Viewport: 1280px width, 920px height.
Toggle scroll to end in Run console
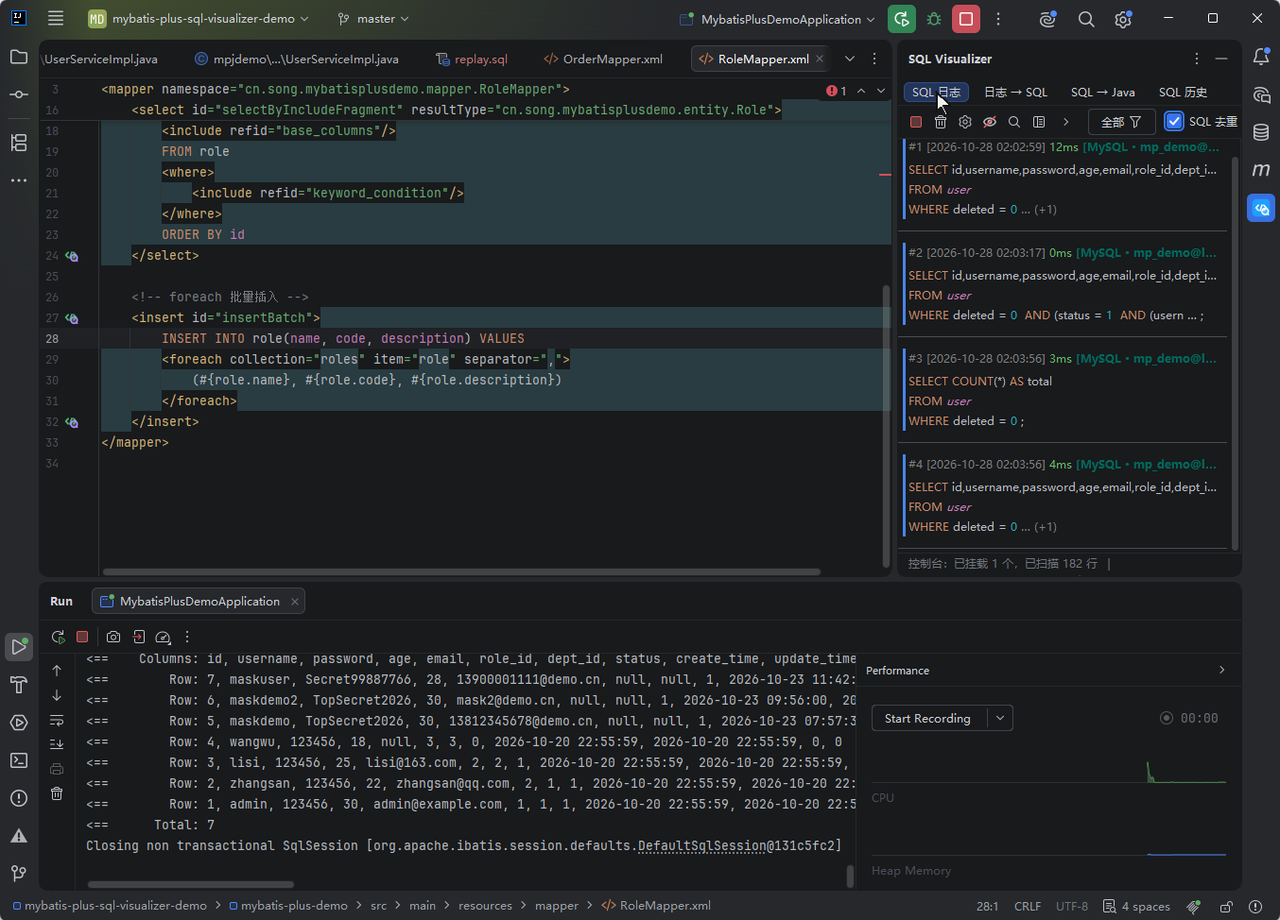(x=57, y=744)
